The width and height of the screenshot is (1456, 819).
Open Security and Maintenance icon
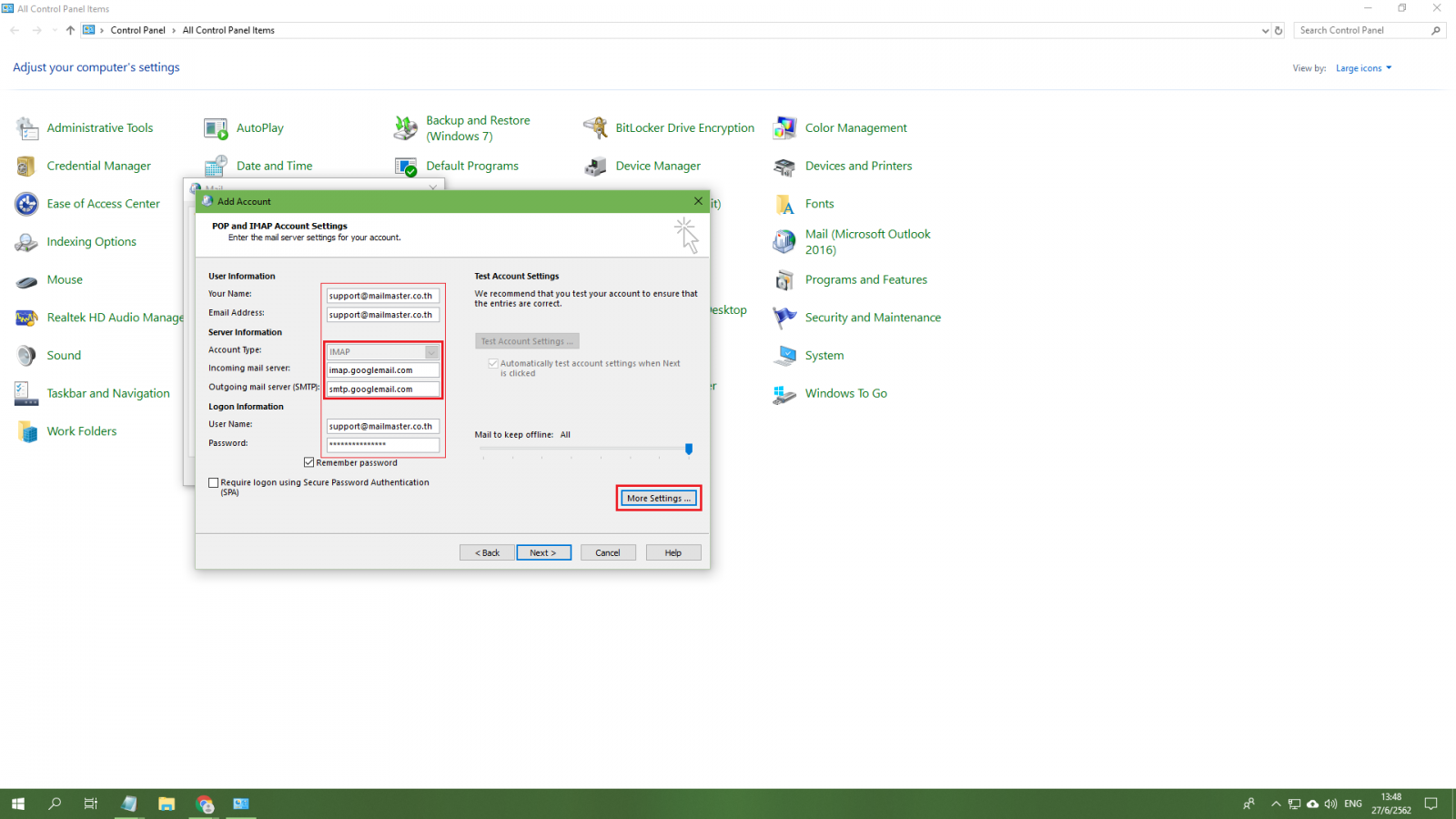coord(784,318)
